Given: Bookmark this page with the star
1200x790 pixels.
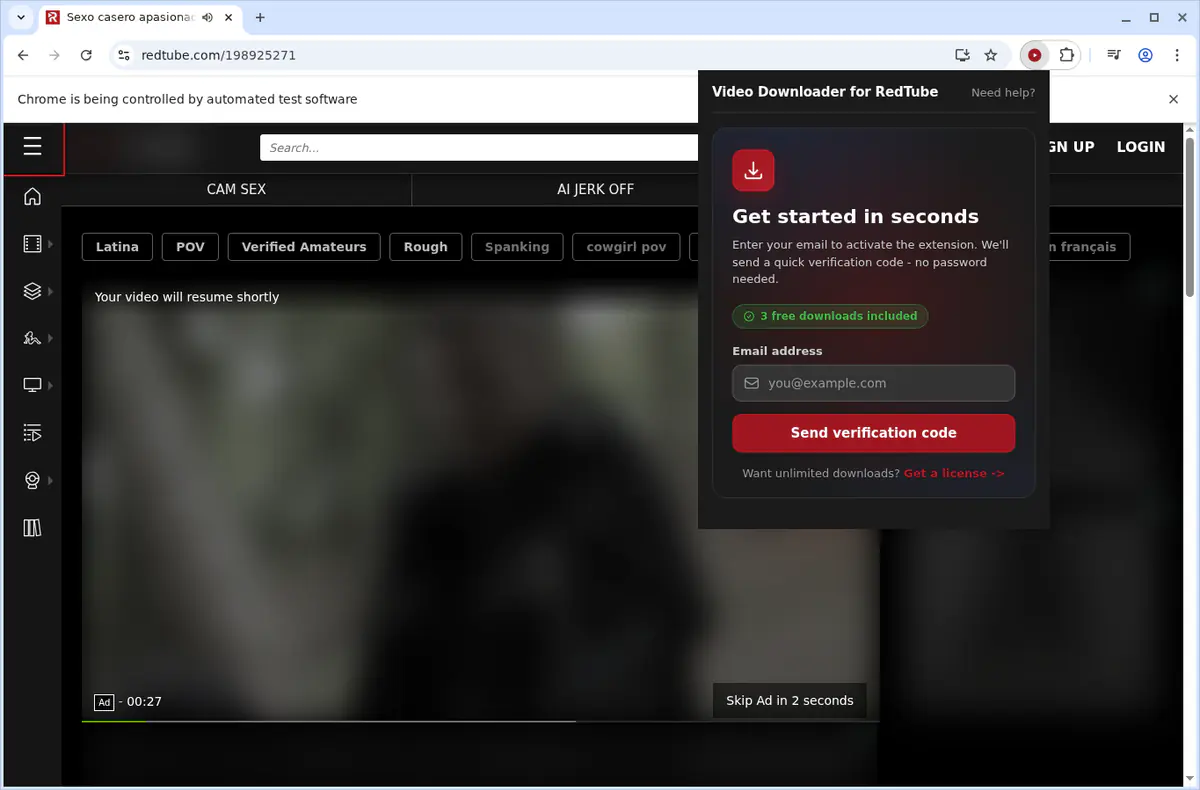Looking at the screenshot, I should [x=991, y=56].
